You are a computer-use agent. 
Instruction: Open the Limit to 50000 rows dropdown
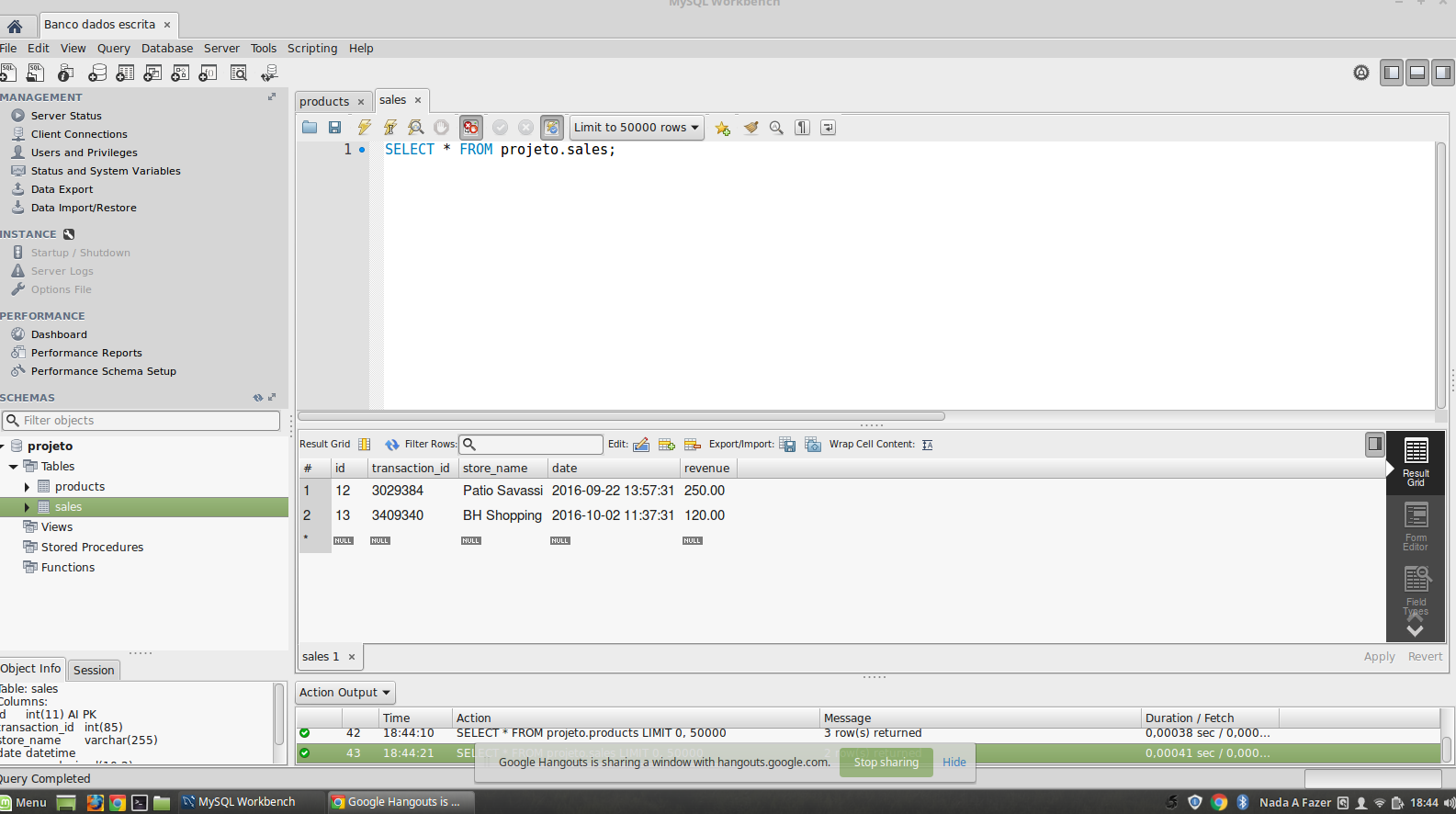pyautogui.click(x=637, y=128)
